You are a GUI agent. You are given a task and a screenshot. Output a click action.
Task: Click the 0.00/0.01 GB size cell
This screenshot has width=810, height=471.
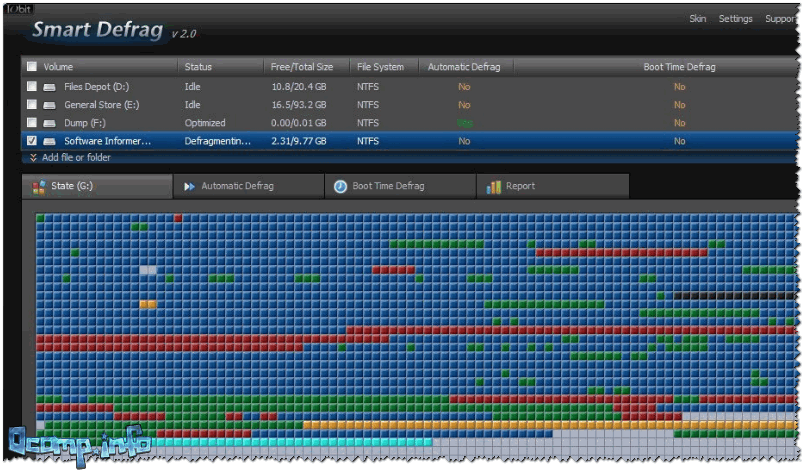click(299, 123)
